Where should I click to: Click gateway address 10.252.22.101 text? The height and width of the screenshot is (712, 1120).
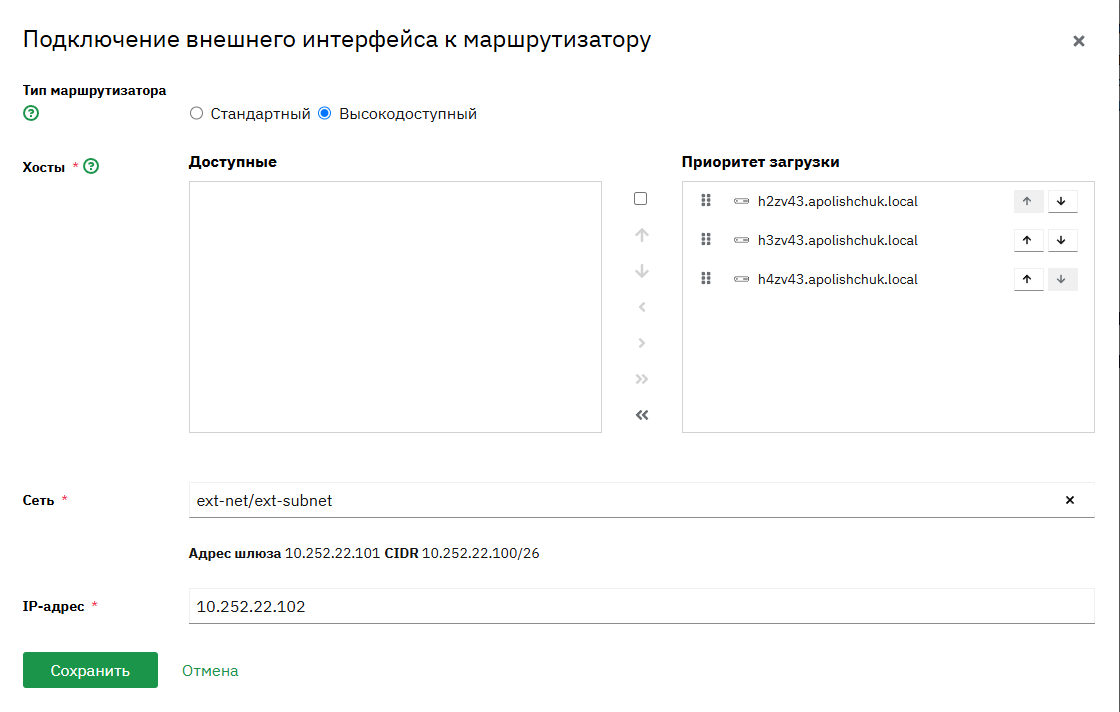[x=332, y=553]
